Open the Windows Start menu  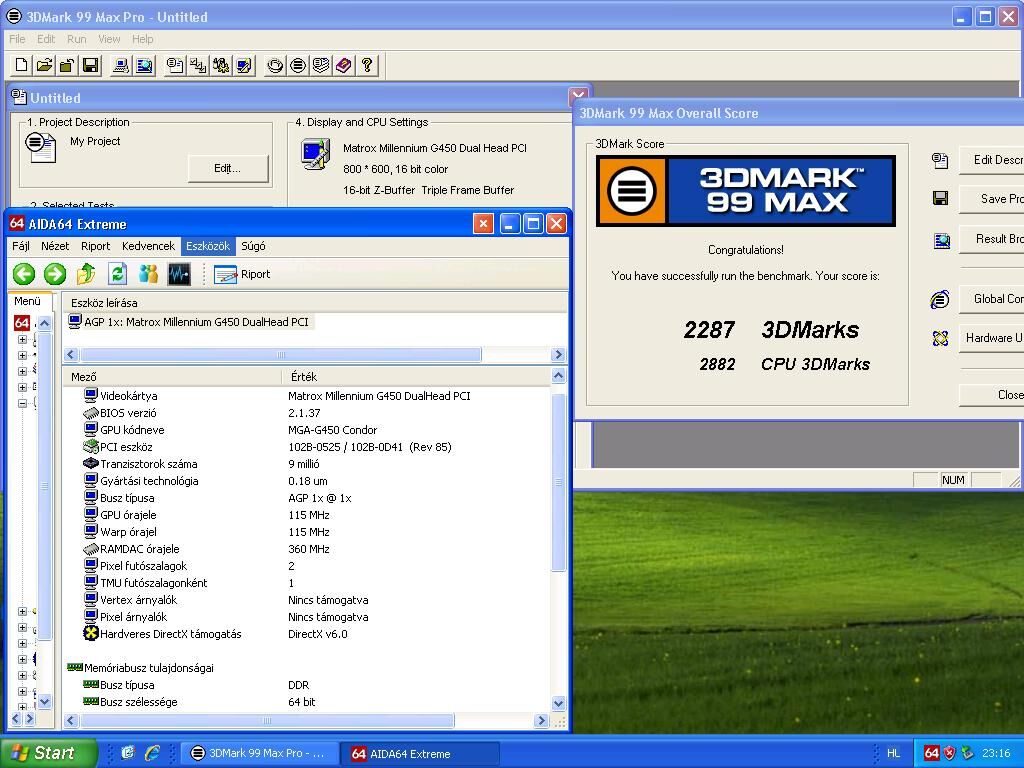[x=48, y=753]
